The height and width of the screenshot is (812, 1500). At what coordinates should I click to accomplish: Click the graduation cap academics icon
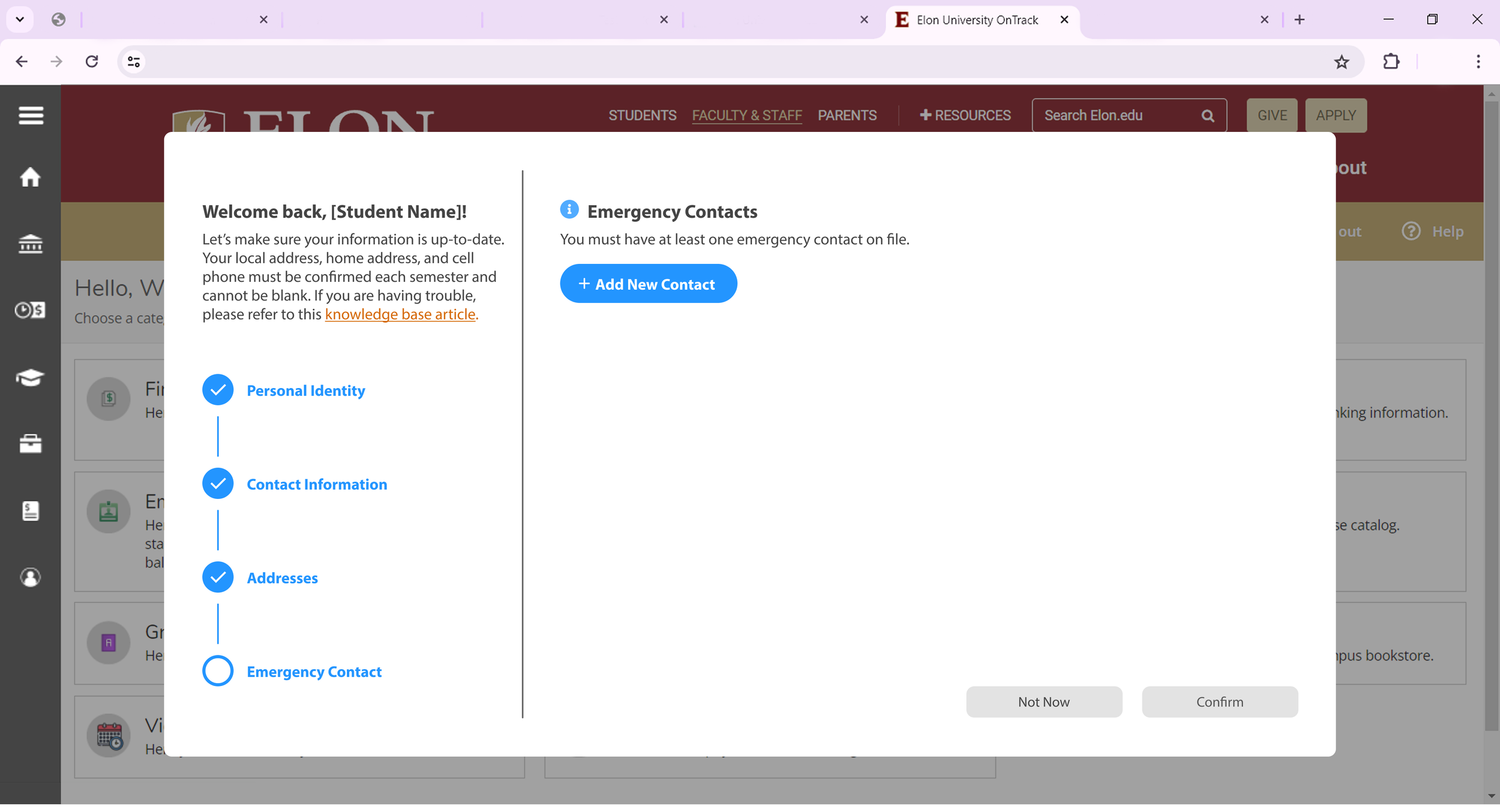click(30, 378)
